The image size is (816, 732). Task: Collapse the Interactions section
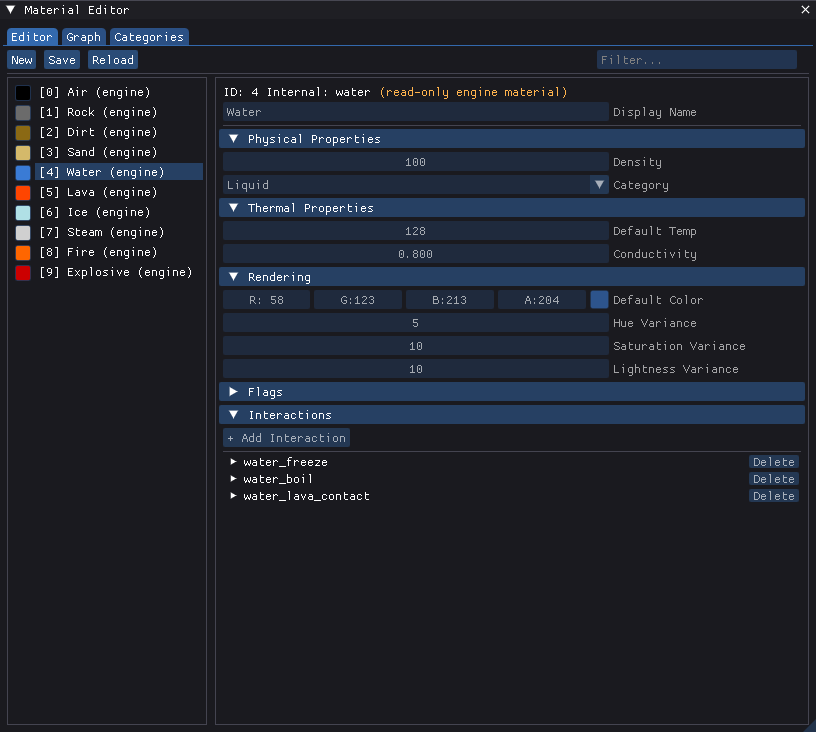pyautogui.click(x=512, y=415)
